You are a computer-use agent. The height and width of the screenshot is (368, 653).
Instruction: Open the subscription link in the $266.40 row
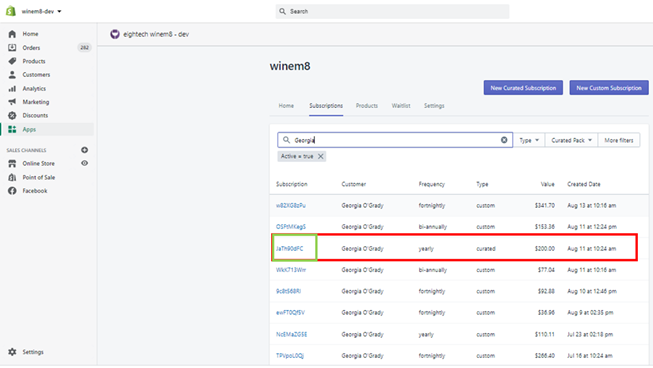tap(290, 356)
